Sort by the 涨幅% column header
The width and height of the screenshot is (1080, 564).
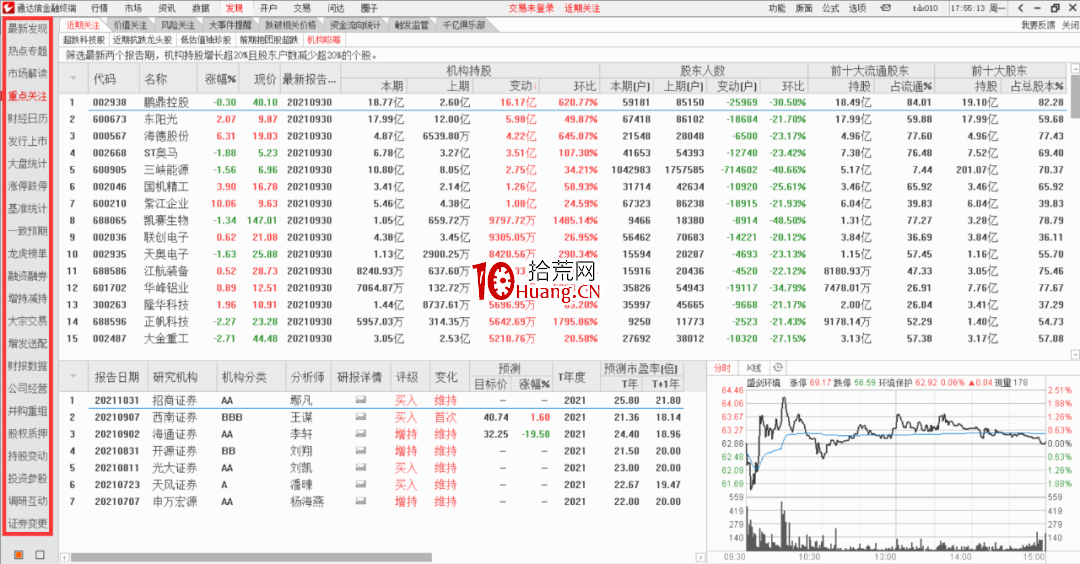coord(220,79)
